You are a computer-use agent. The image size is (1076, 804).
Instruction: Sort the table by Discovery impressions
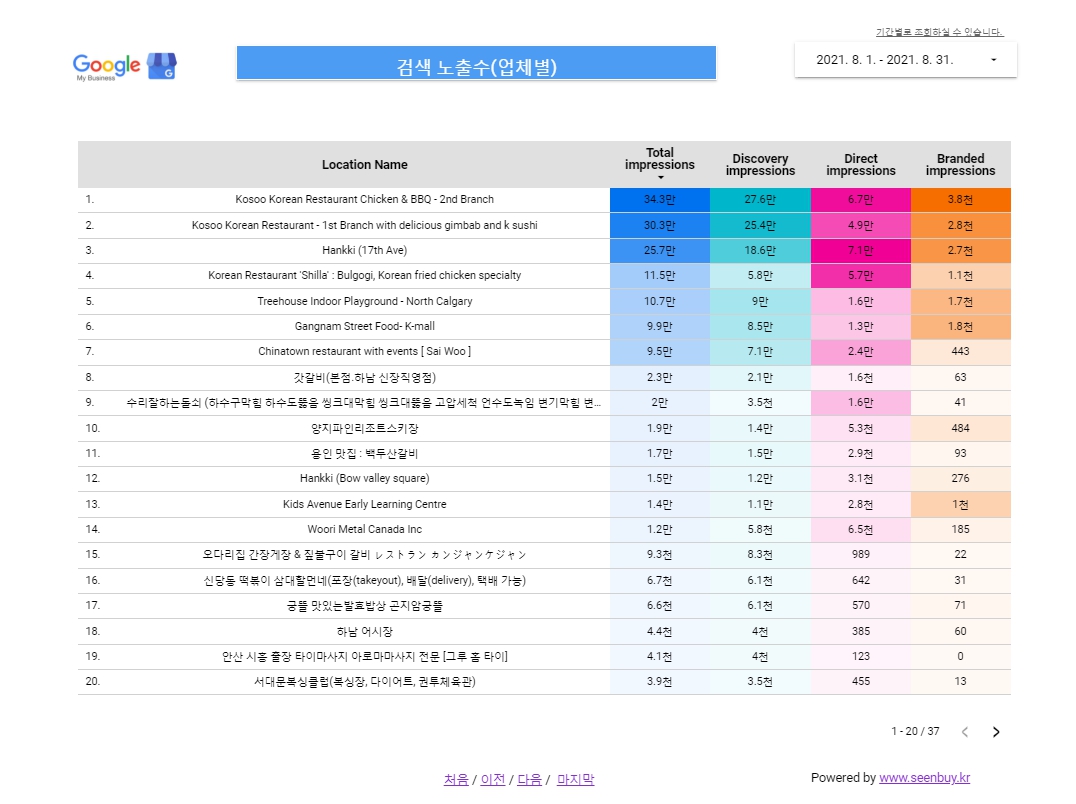[760, 163]
